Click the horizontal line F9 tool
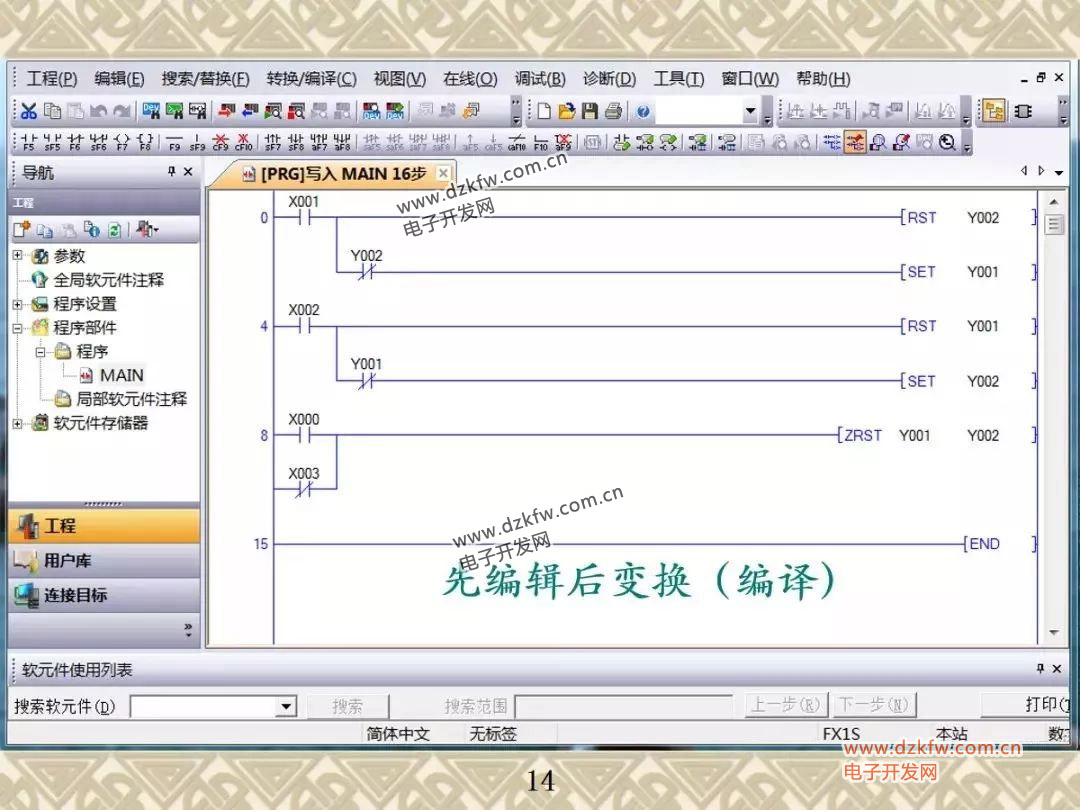 (175, 143)
